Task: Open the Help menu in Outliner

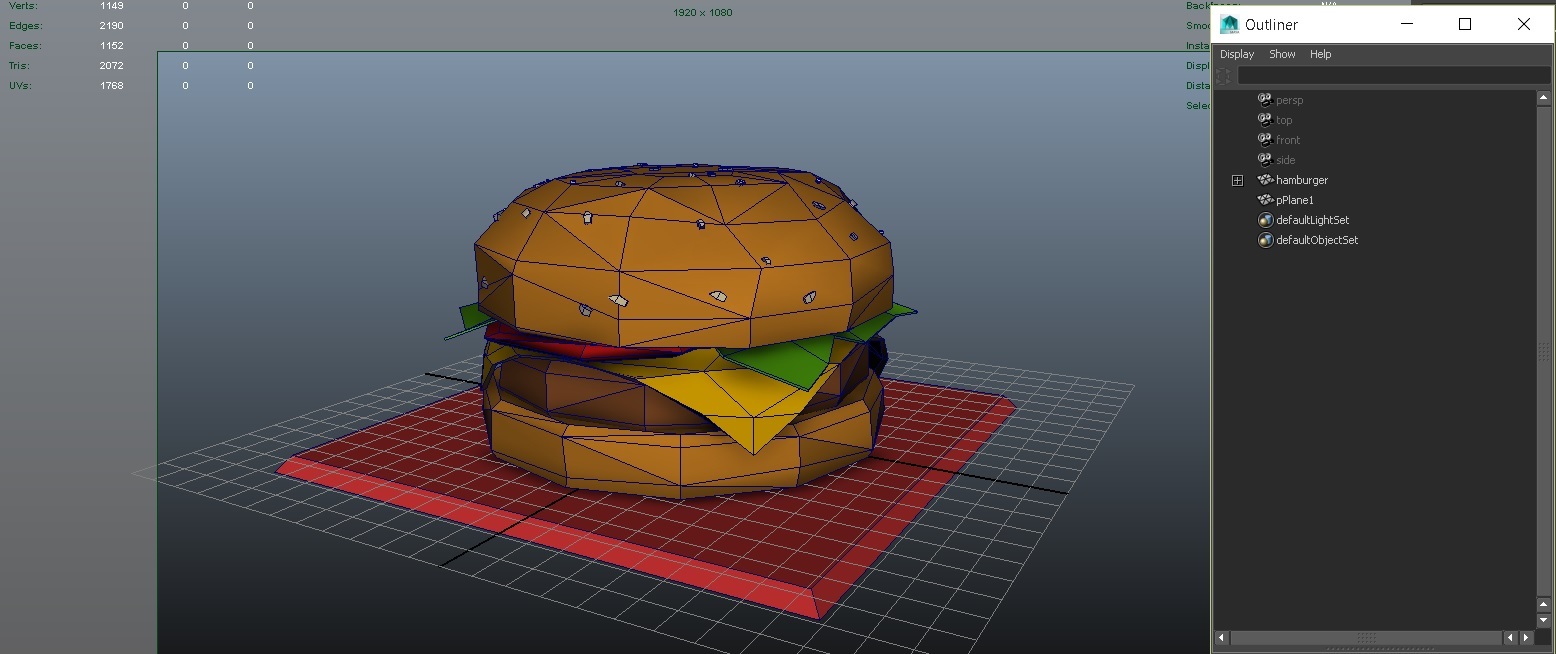Action: (x=1321, y=54)
